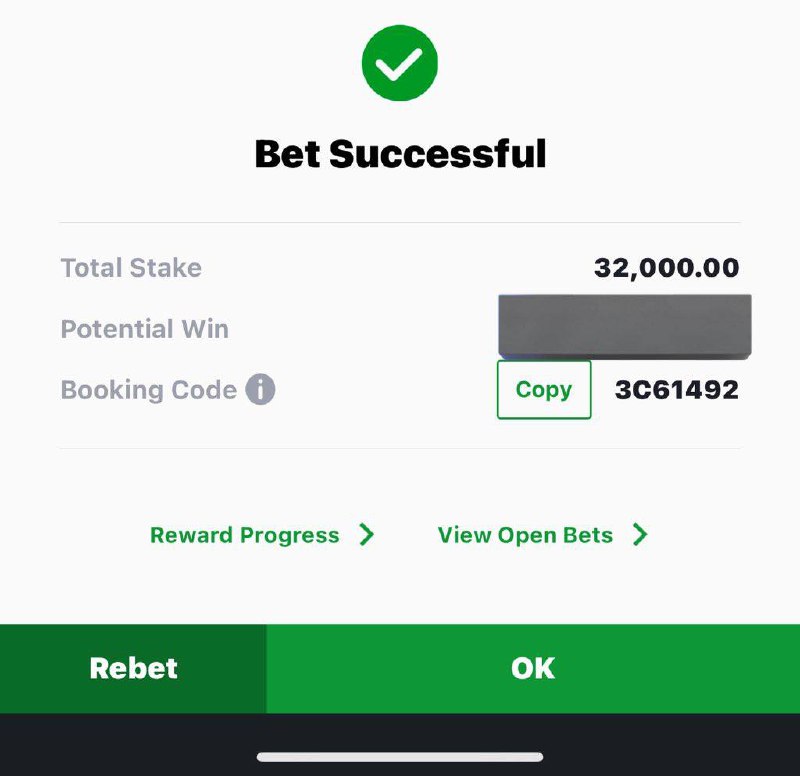Tap the Potential Win label
This screenshot has width=800, height=776.
pos(144,329)
